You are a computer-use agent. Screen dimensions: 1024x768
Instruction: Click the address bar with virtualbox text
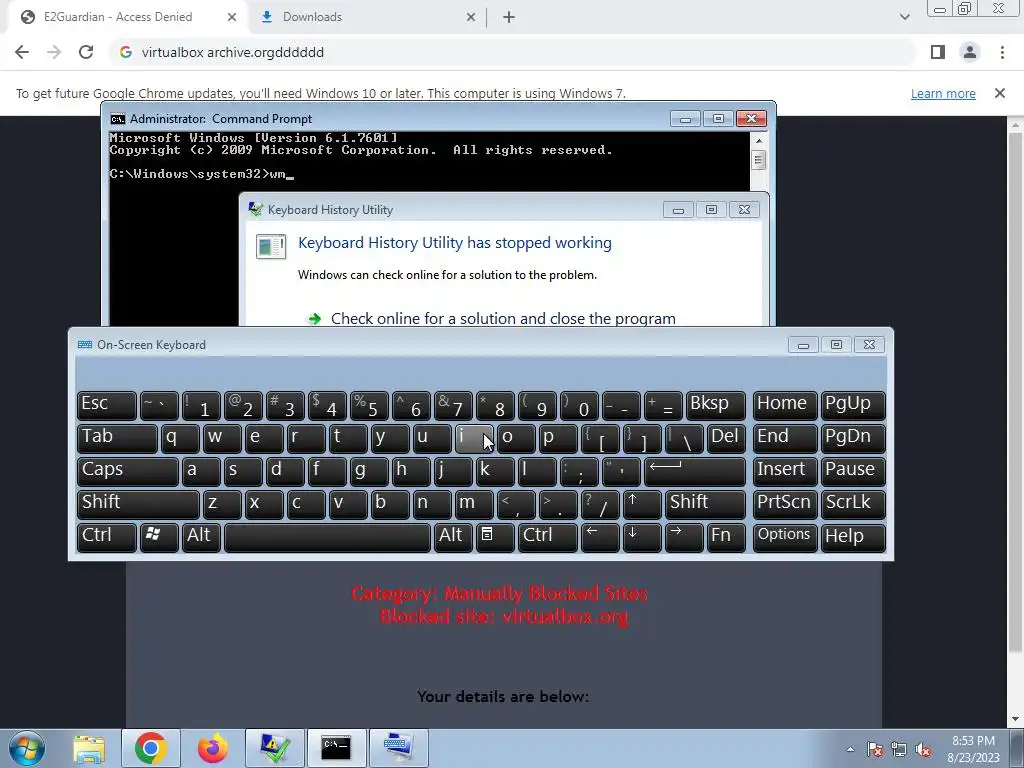513,52
